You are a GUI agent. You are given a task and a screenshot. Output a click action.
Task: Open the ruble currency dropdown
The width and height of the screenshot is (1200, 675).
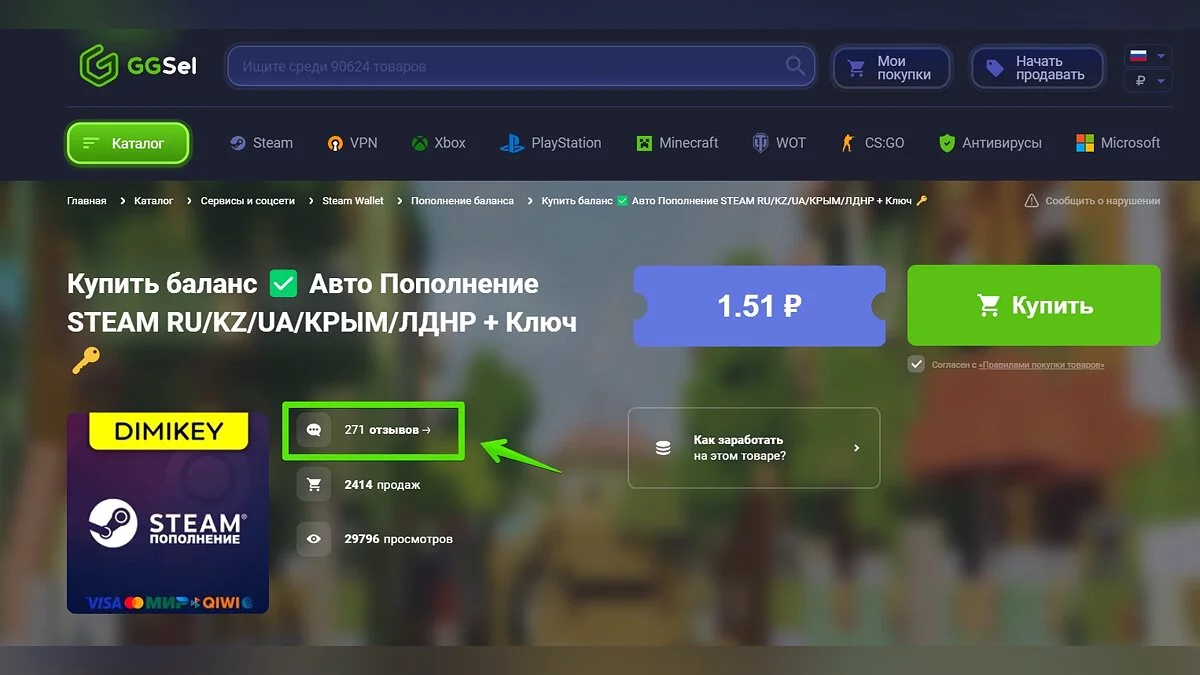point(1147,81)
